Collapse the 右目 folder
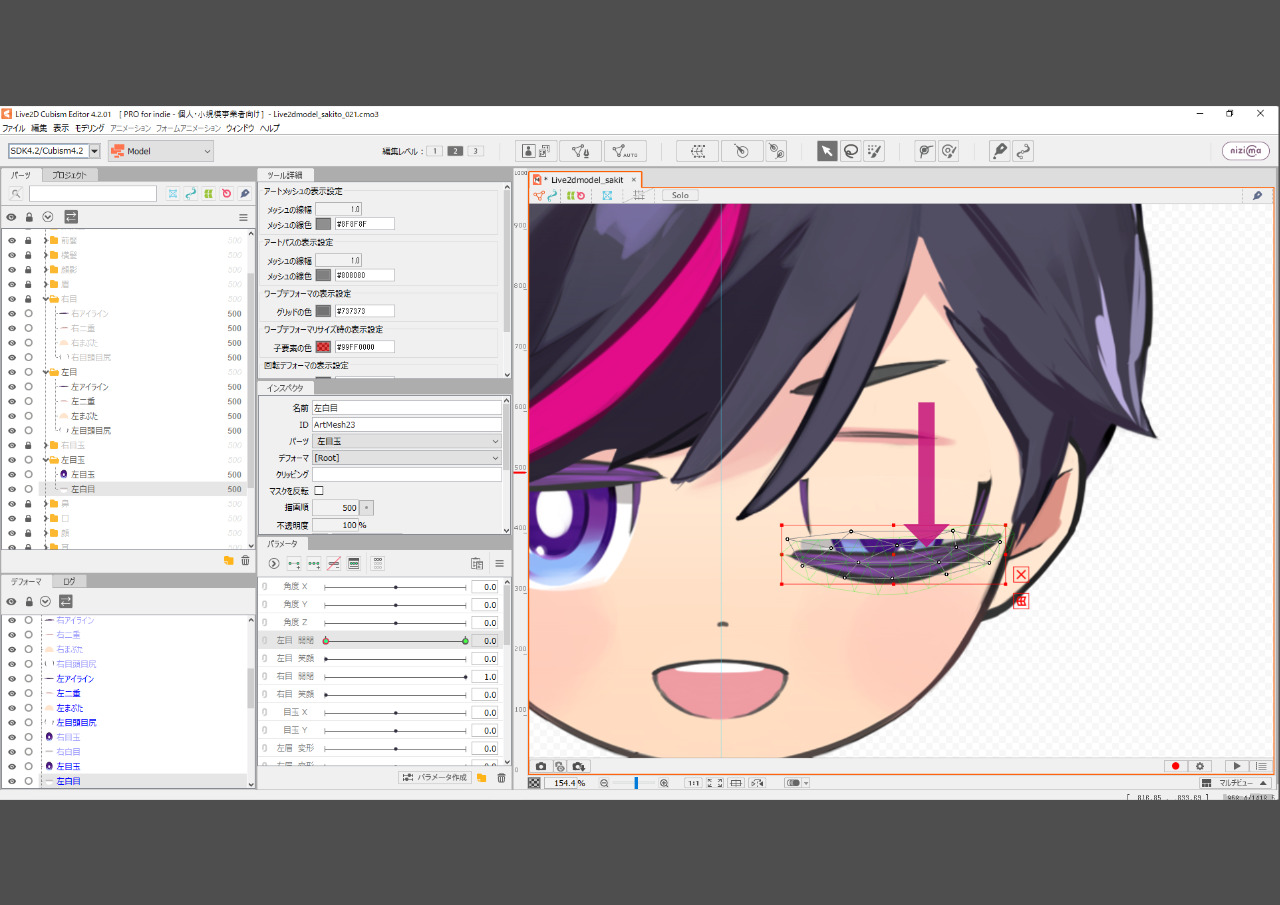 coord(46,299)
